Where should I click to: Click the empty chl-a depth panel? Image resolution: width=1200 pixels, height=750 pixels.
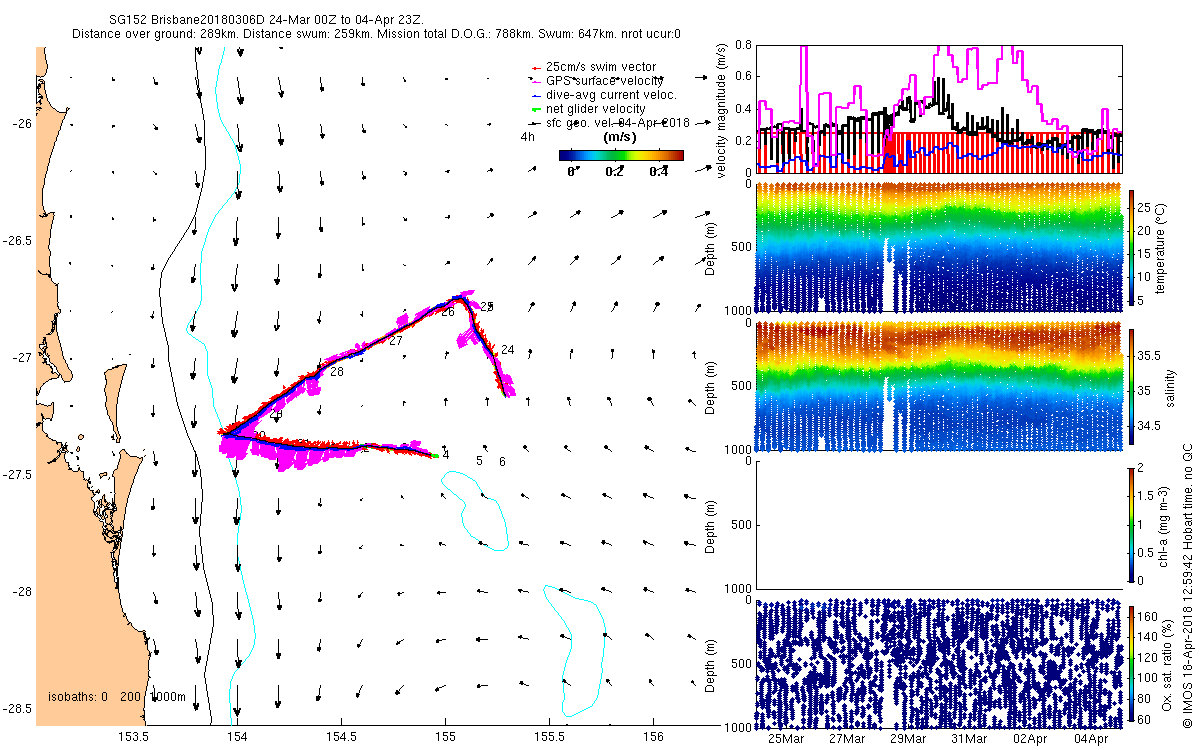(x=940, y=524)
